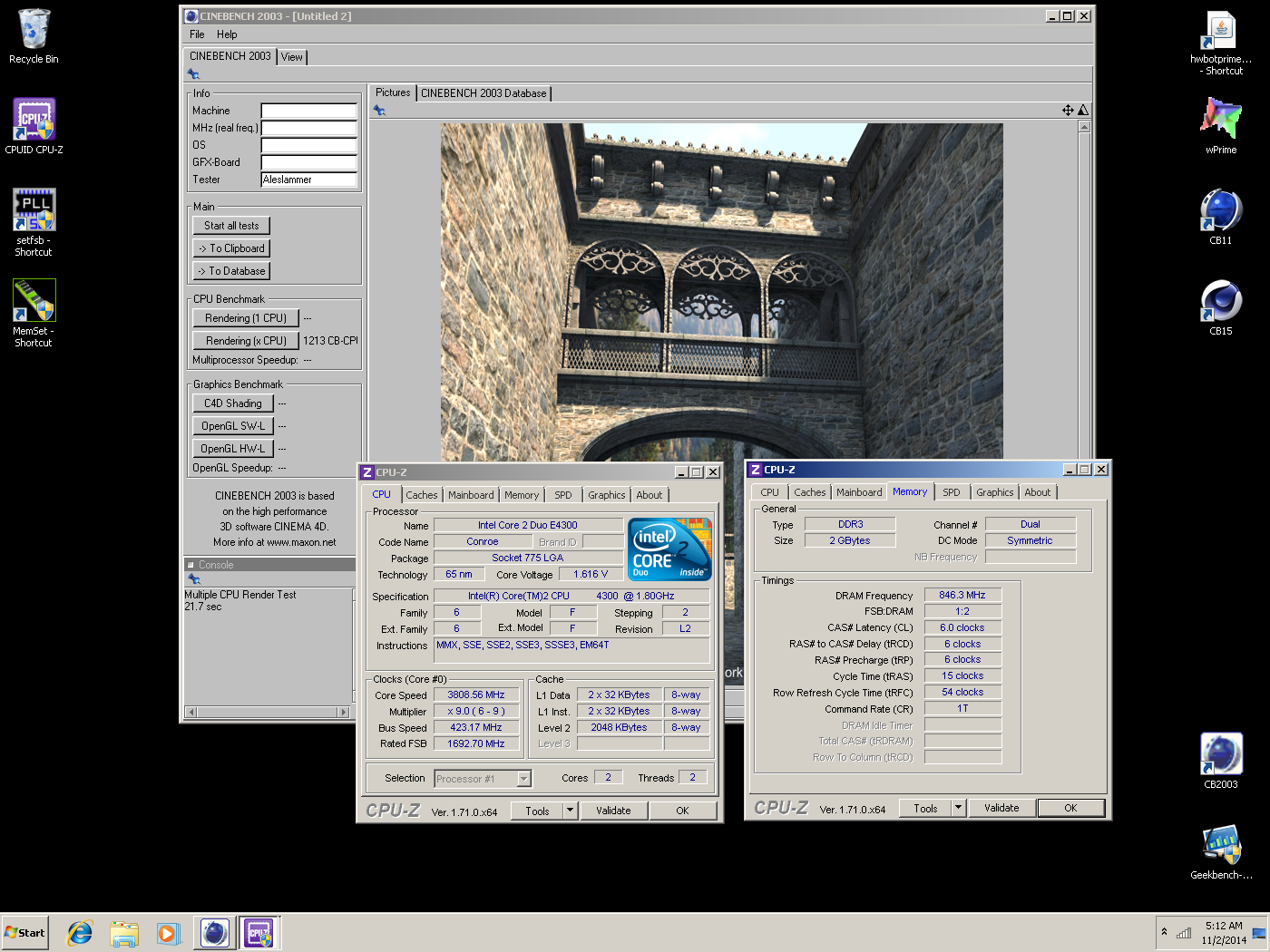Switch to CPU-Z taskbar button
1270x952 pixels.
(259, 932)
